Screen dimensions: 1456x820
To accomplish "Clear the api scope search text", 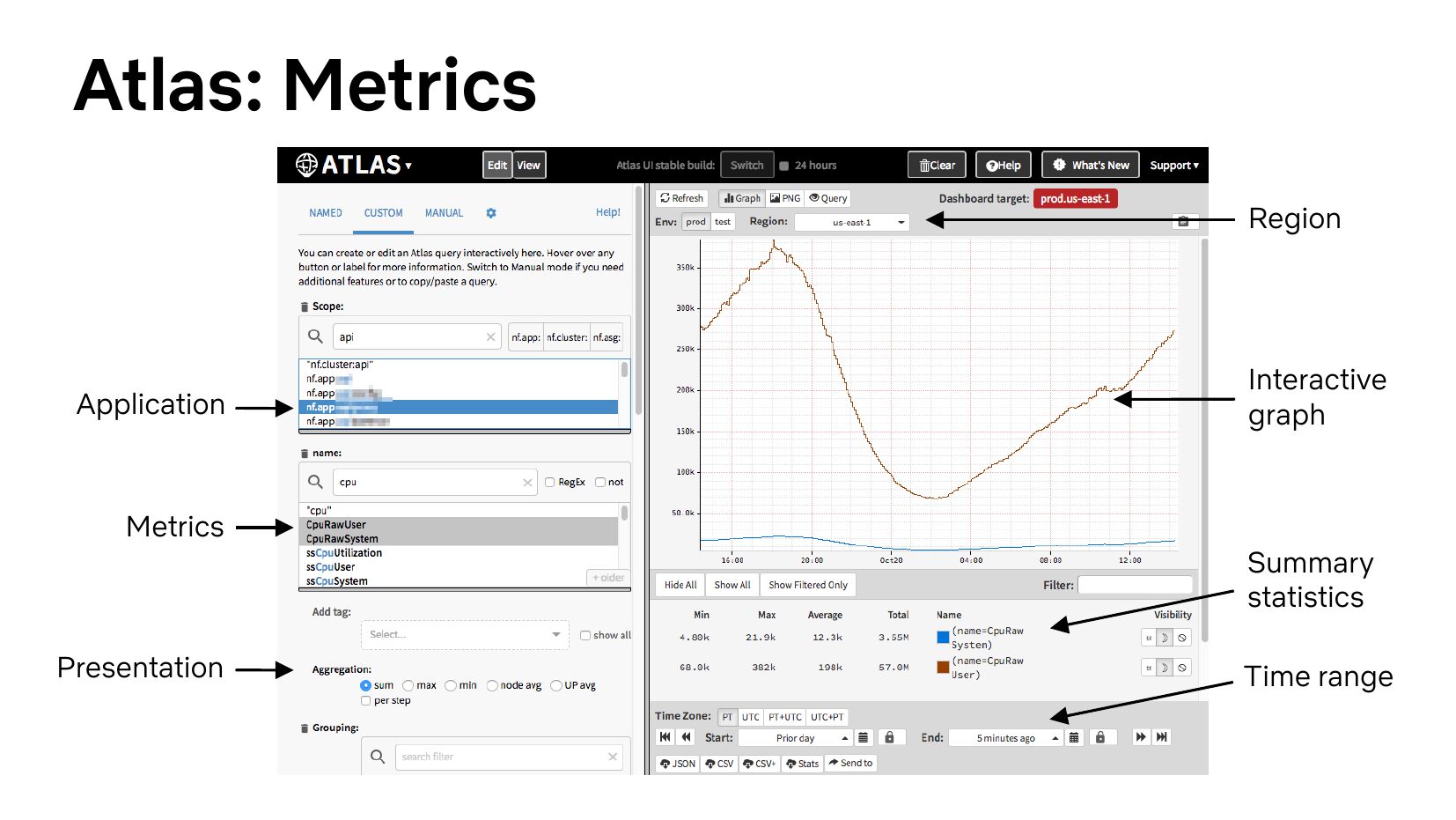I will click(490, 337).
